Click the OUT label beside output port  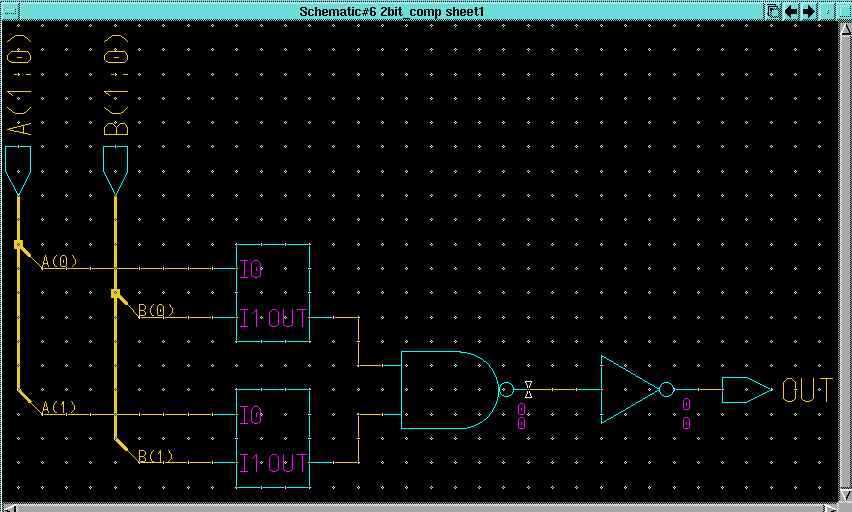click(807, 390)
